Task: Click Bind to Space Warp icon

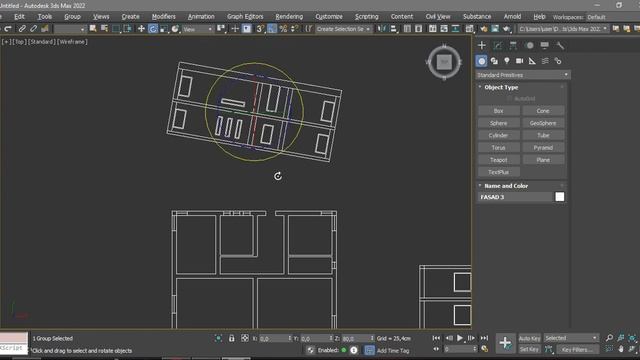Action: (45, 29)
